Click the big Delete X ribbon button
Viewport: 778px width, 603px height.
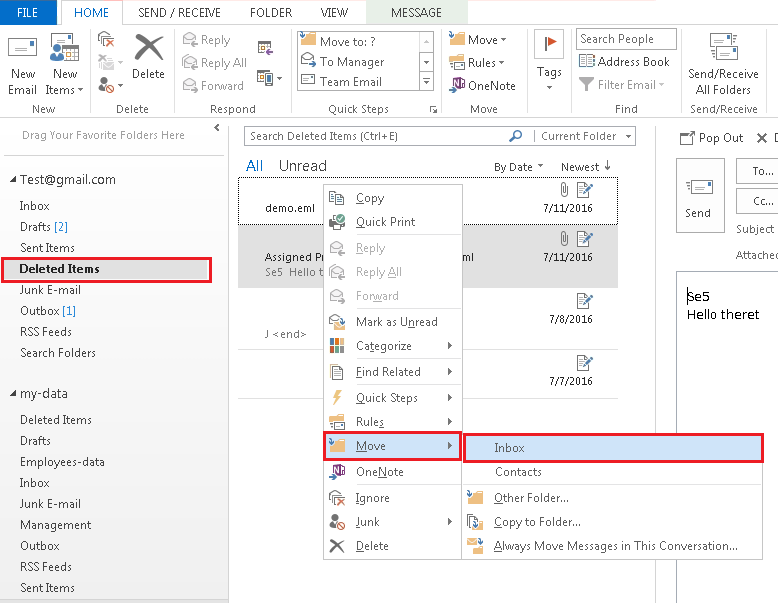[148, 57]
